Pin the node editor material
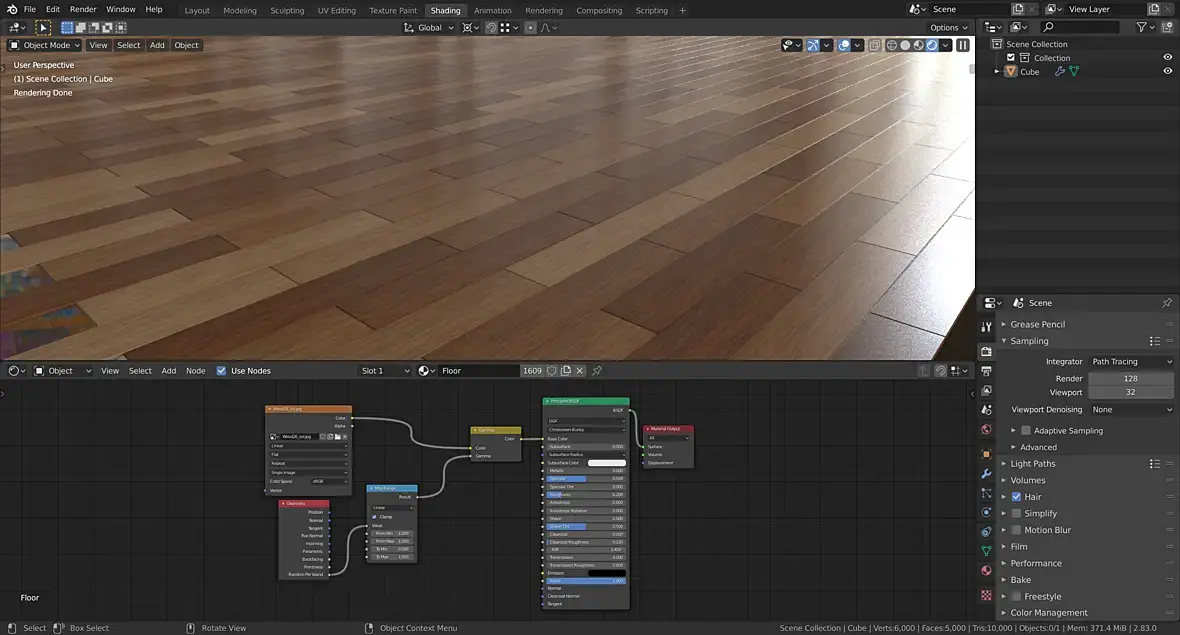1180x635 pixels. pyautogui.click(x=597, y=371)
